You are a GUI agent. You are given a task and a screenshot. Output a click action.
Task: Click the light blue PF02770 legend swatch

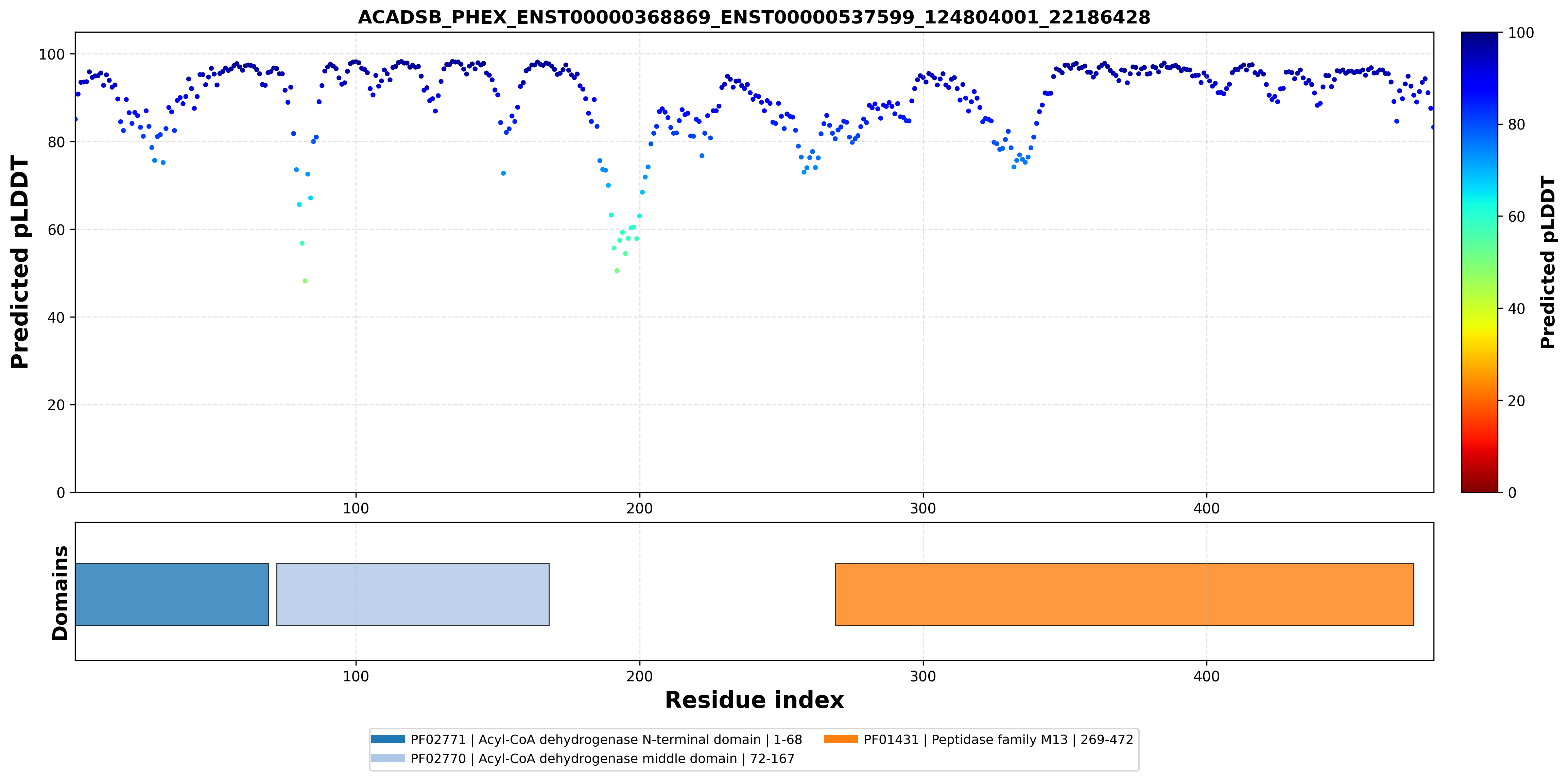pyautogui.click(x=388, y=758)
